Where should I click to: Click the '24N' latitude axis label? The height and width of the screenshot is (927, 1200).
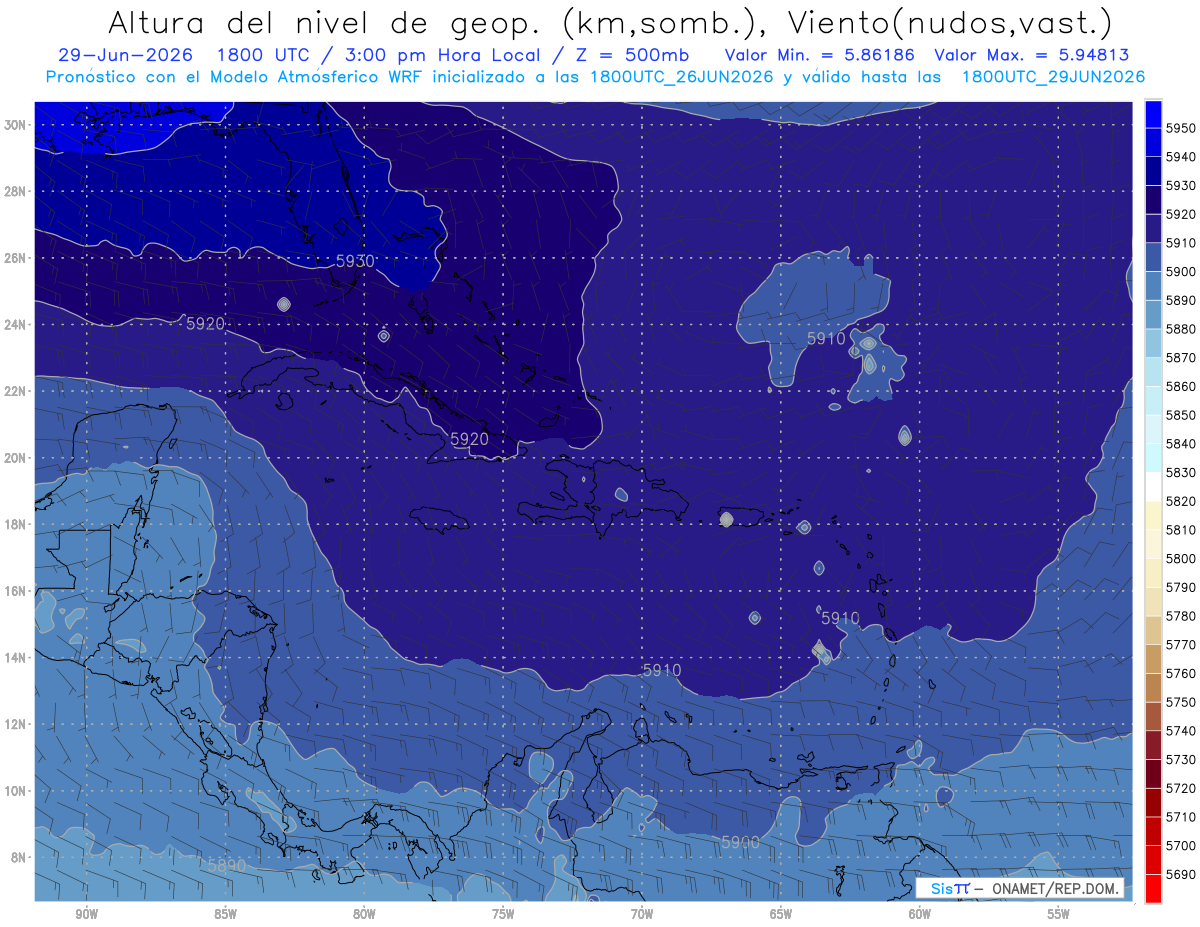16,325
